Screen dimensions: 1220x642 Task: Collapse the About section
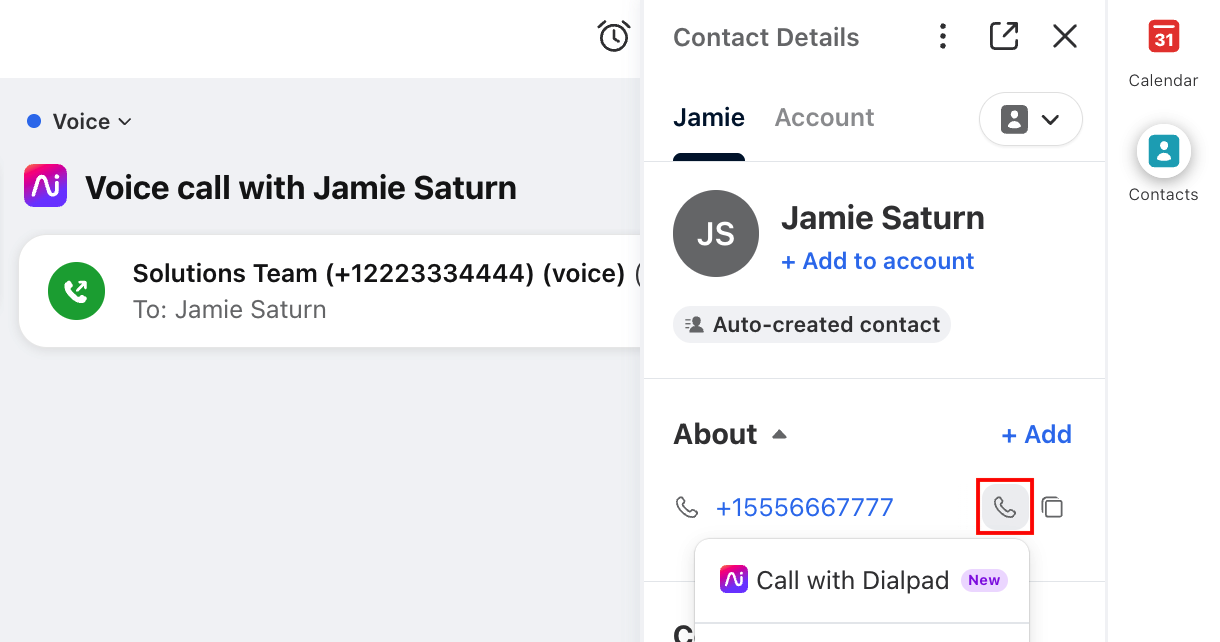point(779,435)
